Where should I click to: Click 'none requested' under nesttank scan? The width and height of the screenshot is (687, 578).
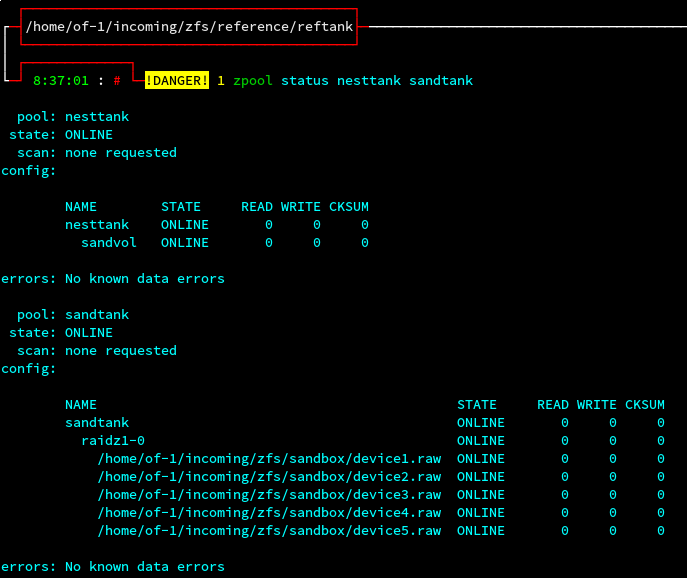point(121,152)
